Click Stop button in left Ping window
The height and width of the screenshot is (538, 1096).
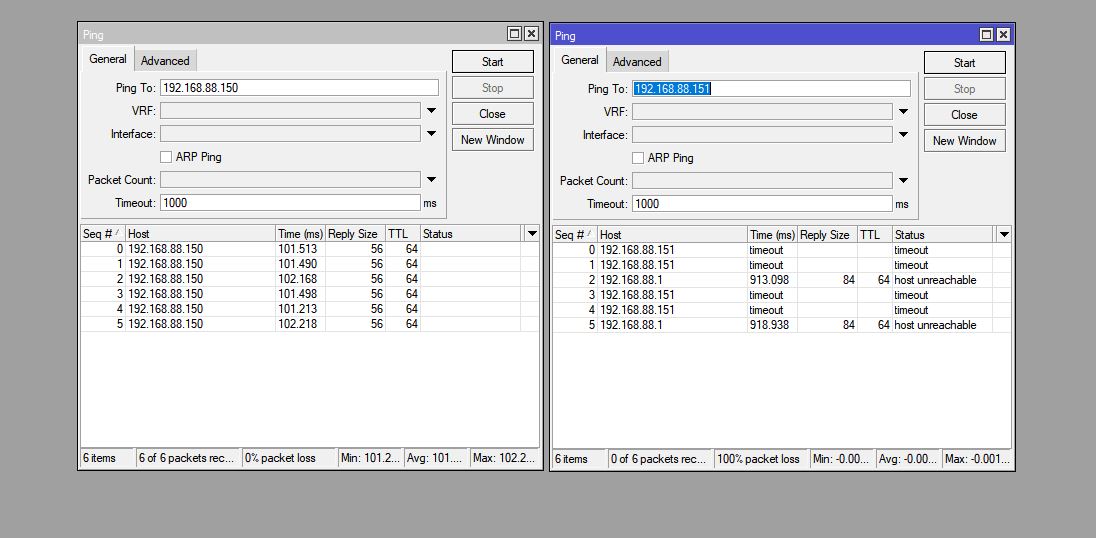coord(492,87)
